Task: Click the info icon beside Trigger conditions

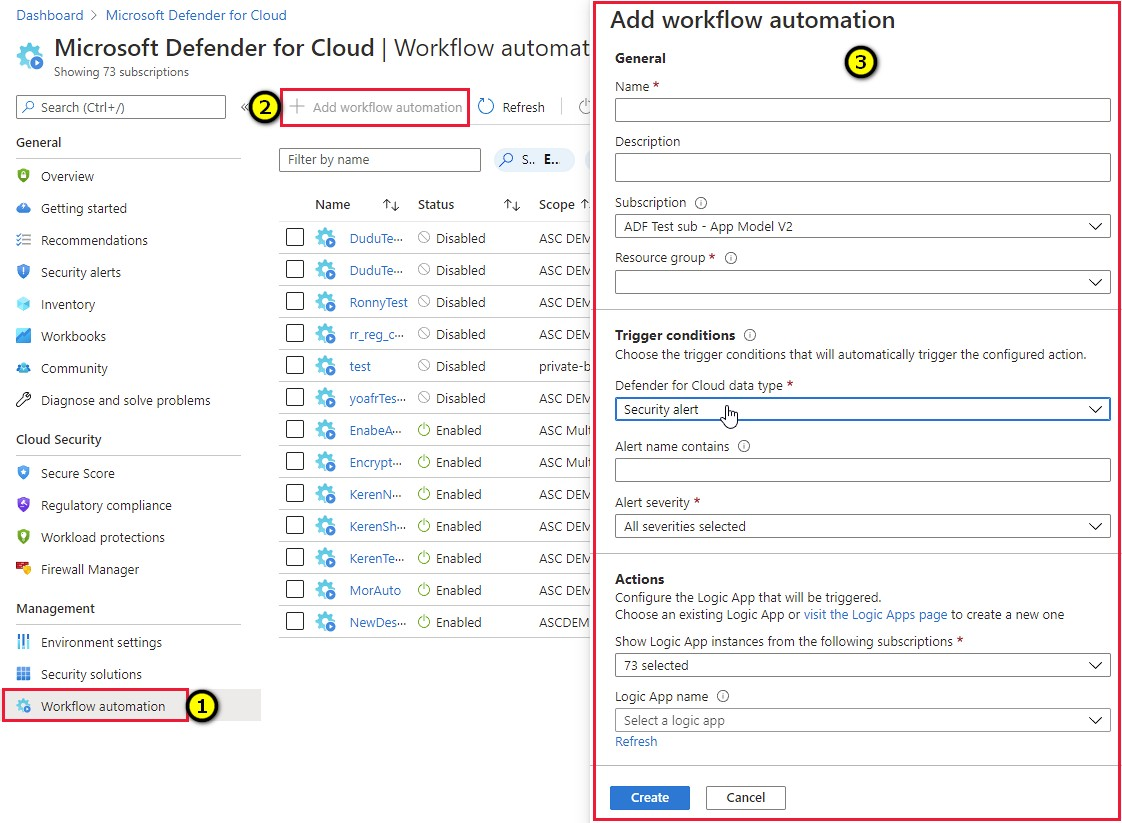Action: pyautogui.click(x=749, y=335)
